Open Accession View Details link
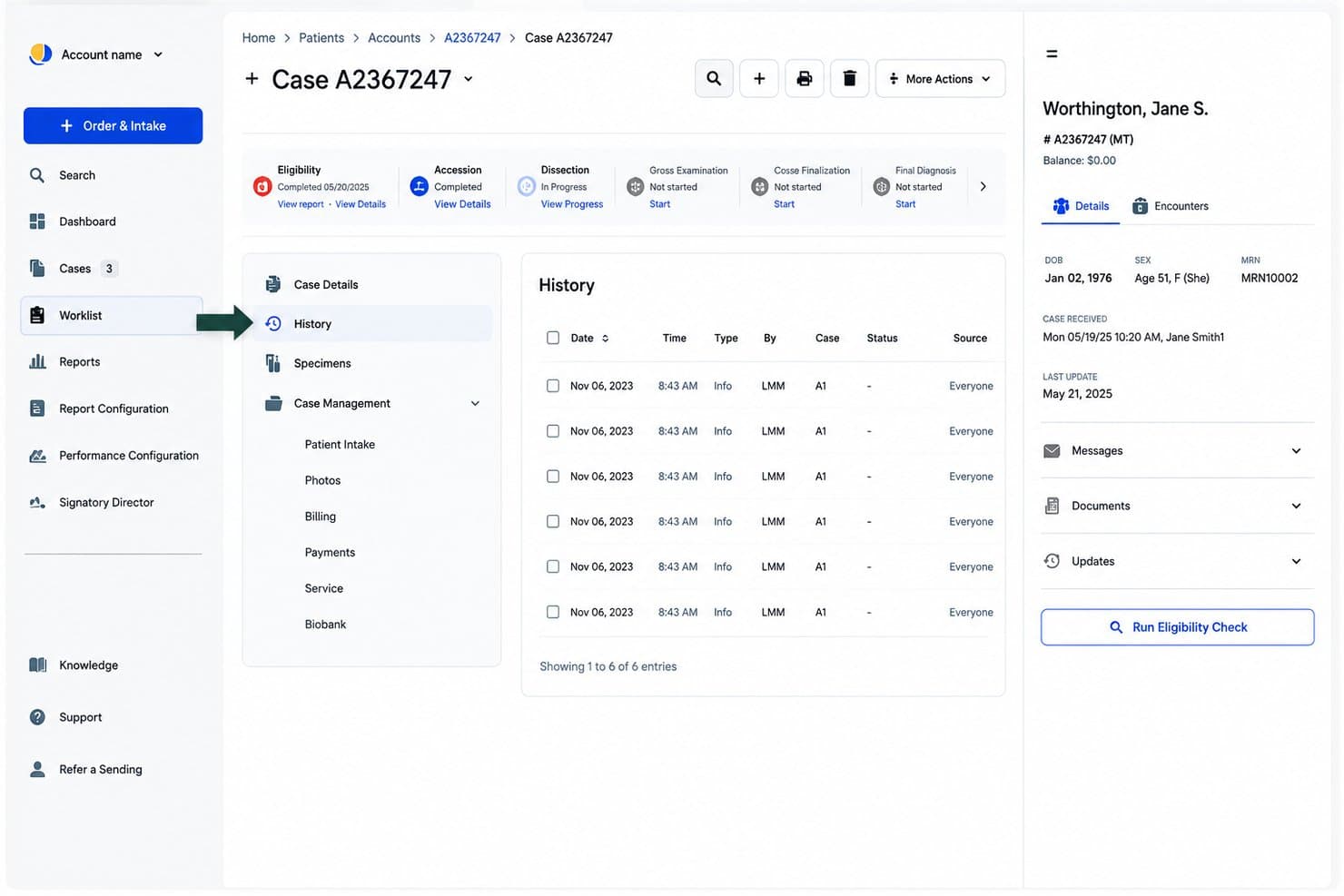The height and width of the screenshot is (896, 1344). [x=462, y=204]
